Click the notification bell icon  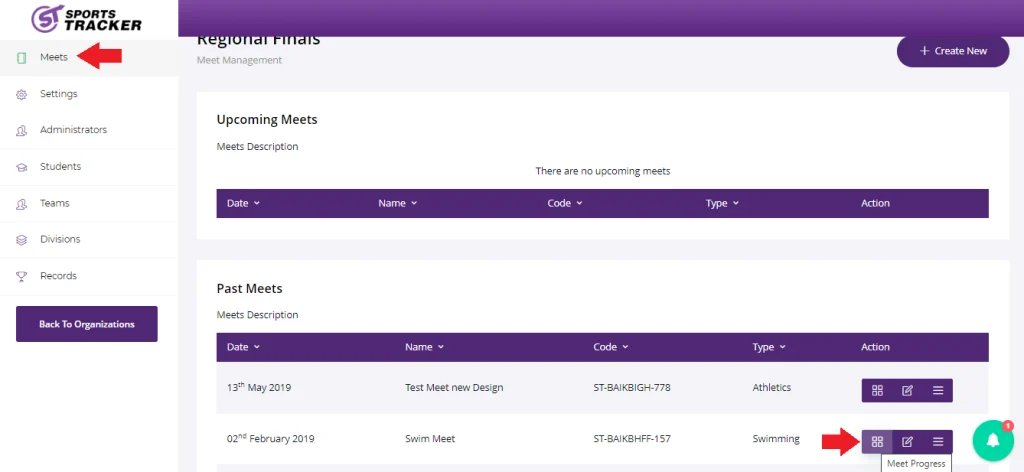tap(993, 439)
